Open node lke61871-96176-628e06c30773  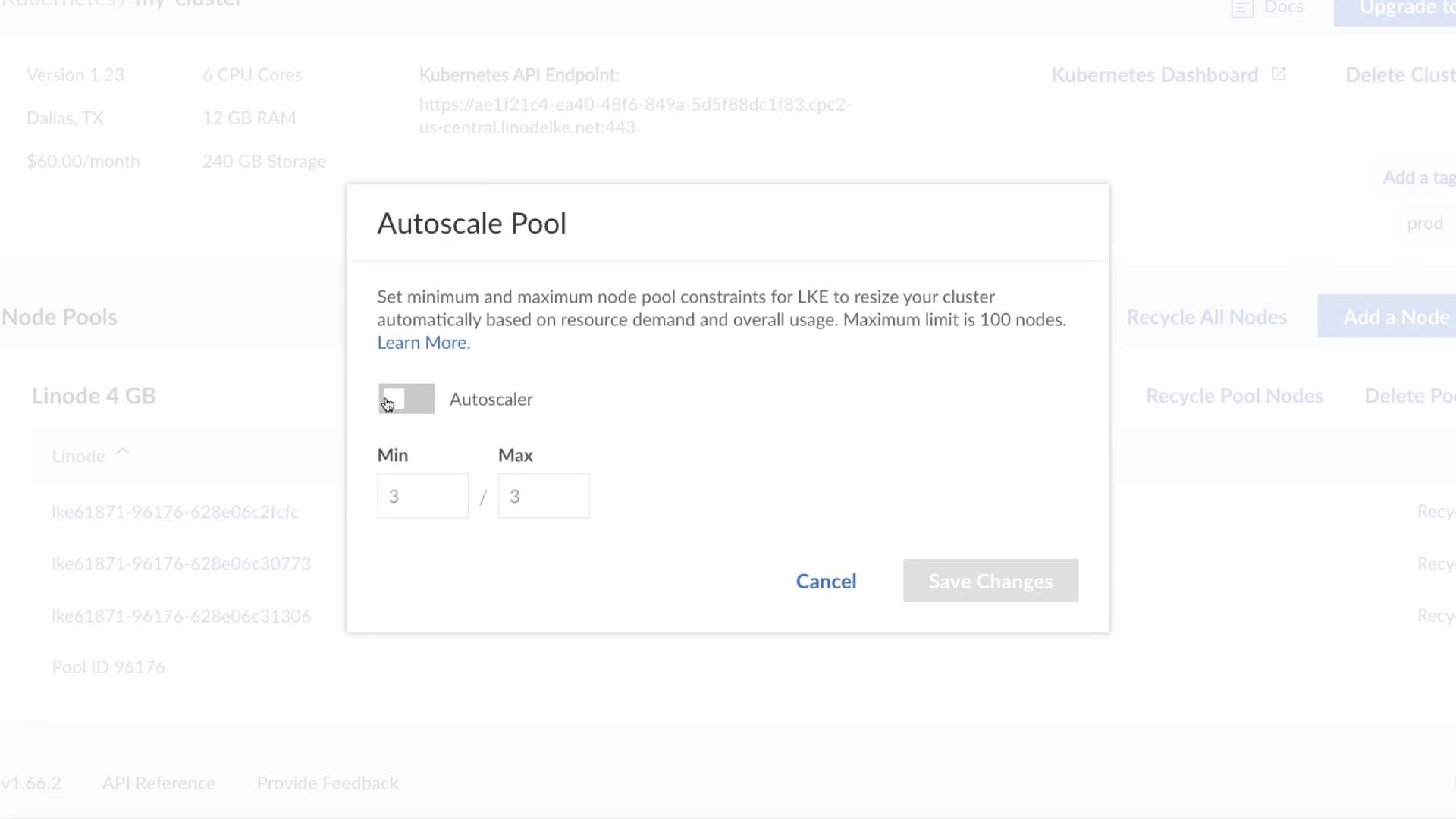click(181, 563)
